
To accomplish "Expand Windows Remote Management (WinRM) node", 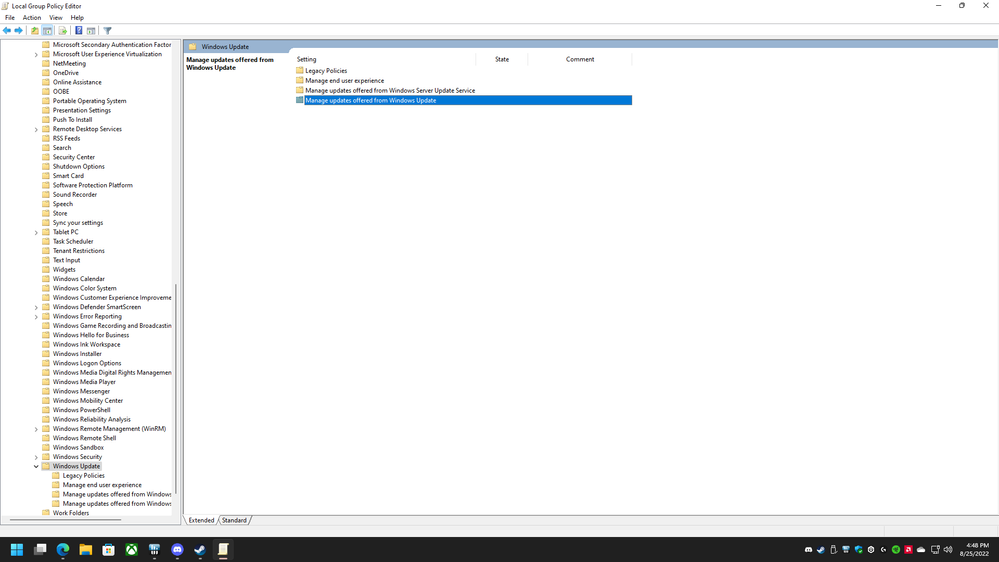I will pos(36,429).
